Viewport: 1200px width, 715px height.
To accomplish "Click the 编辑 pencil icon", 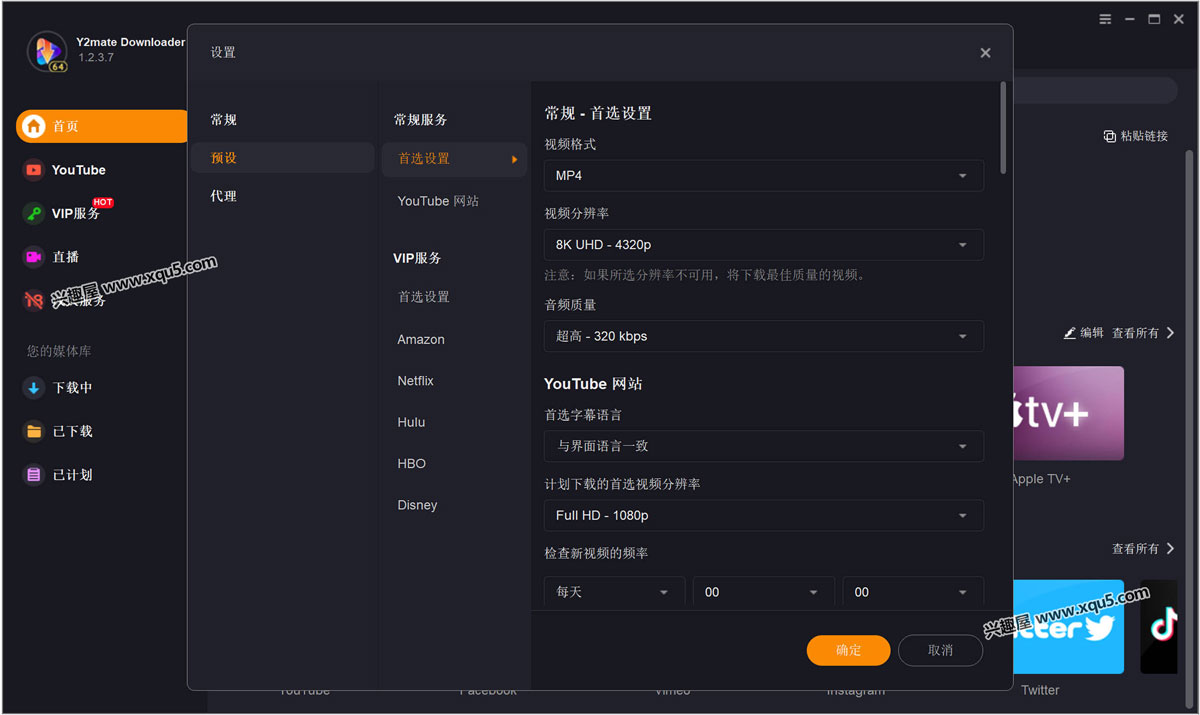I will 1070,333.
